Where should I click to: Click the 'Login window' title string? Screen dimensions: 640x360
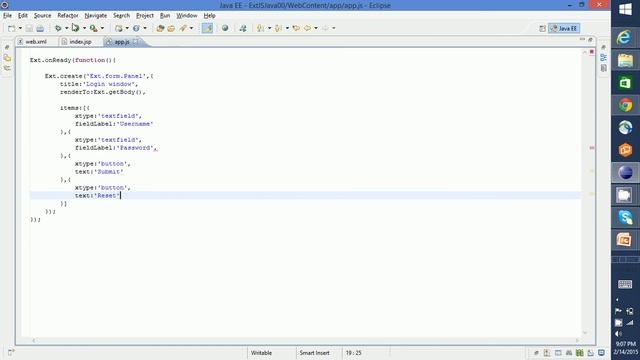point(109,84)
